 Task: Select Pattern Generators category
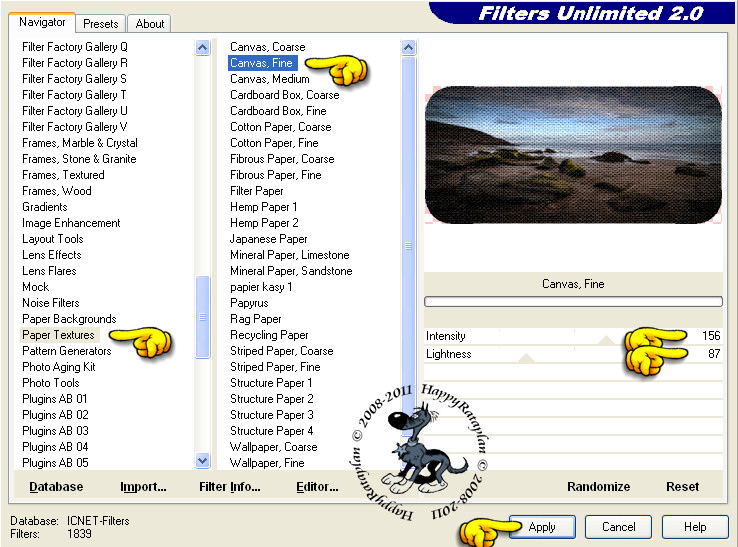tap(67, 351)
